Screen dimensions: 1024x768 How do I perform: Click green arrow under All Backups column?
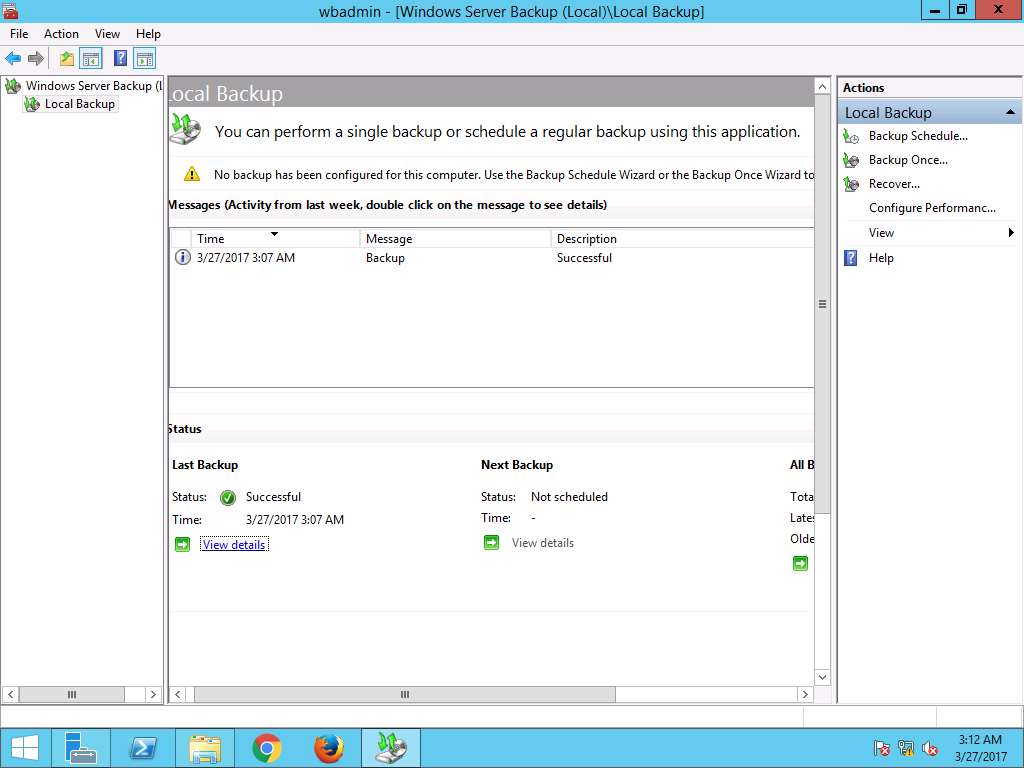tap(800, 563)
